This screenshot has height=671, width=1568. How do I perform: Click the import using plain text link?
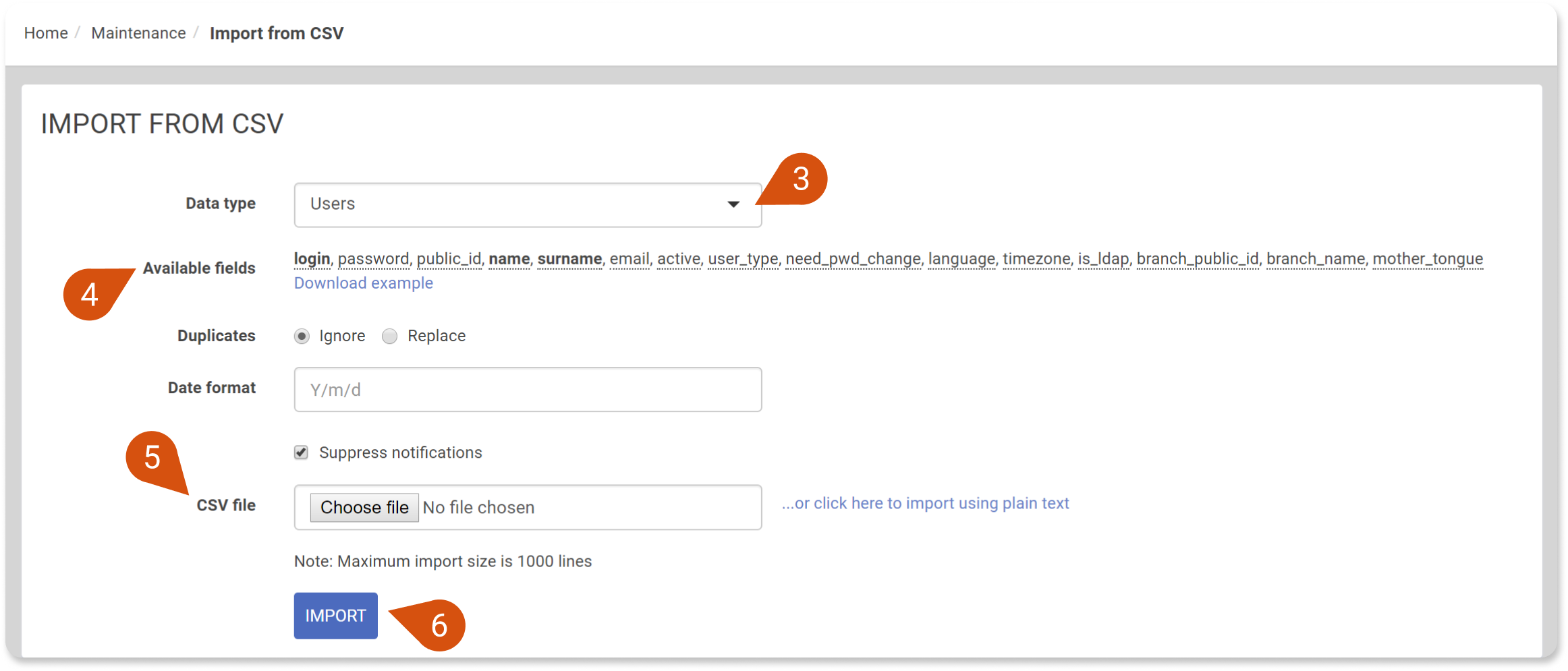point(925,503)
